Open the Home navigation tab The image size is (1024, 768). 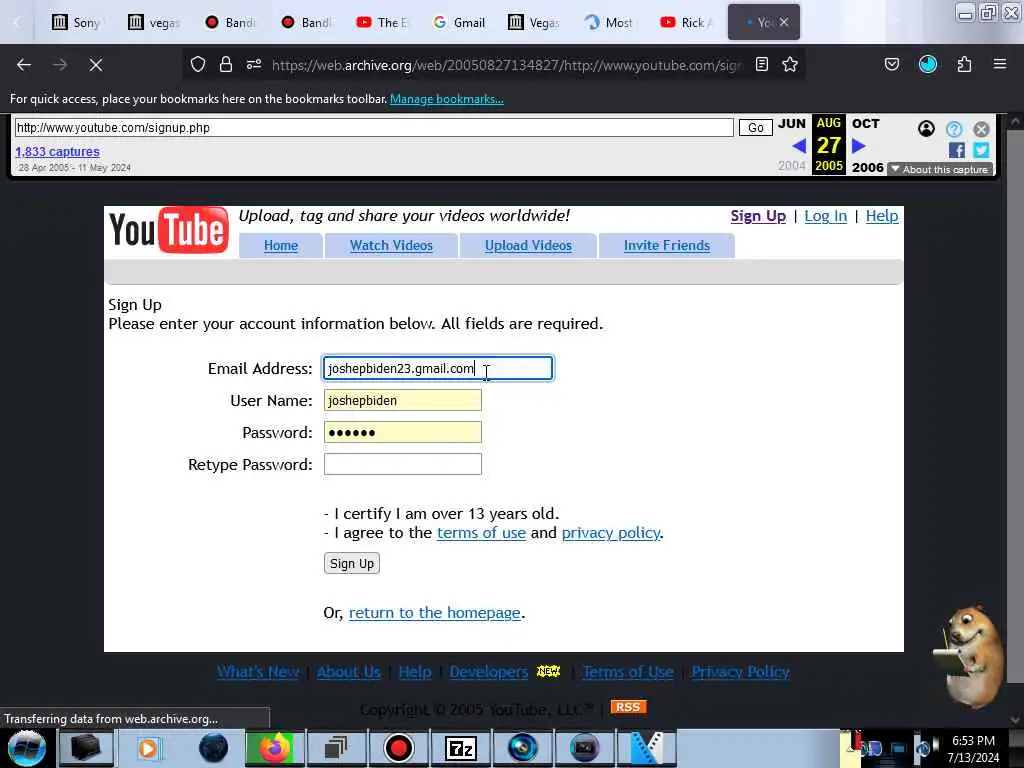click(x=281, y=246)
